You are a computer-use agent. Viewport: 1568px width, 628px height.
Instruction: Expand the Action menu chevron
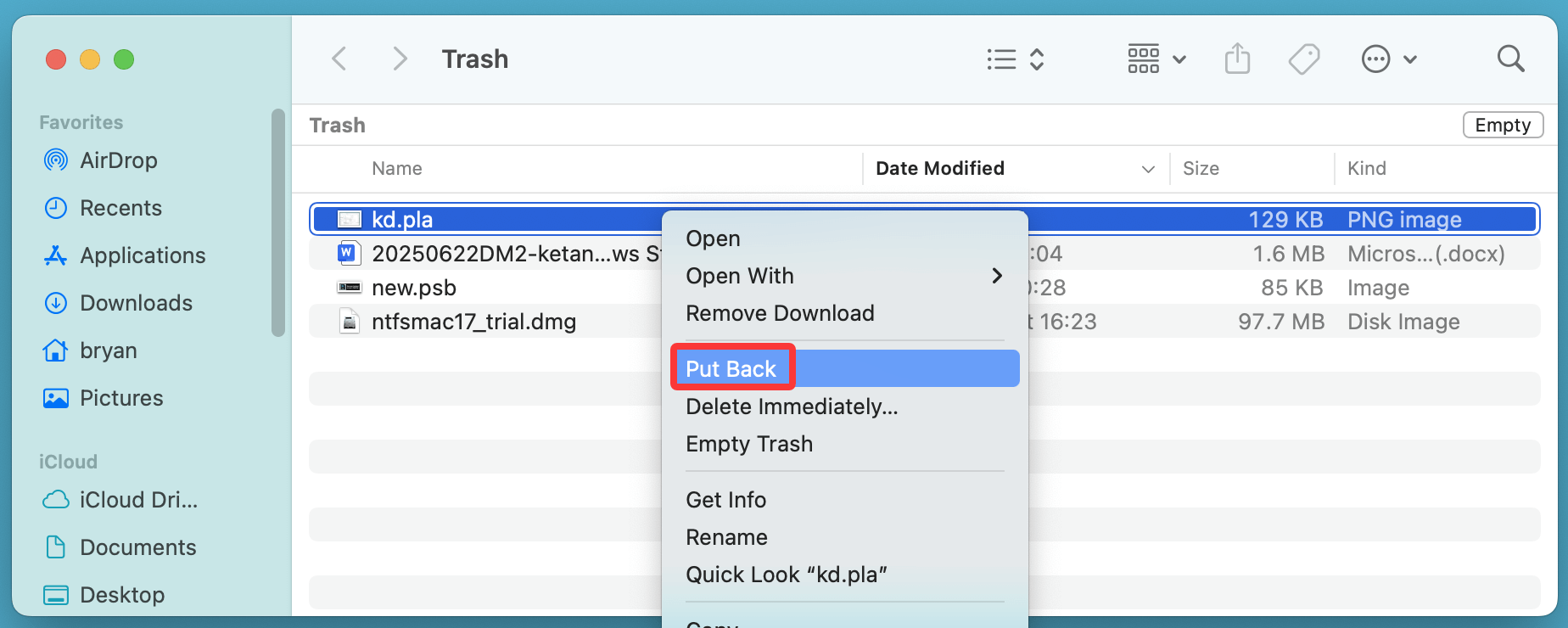[1410, 59]
